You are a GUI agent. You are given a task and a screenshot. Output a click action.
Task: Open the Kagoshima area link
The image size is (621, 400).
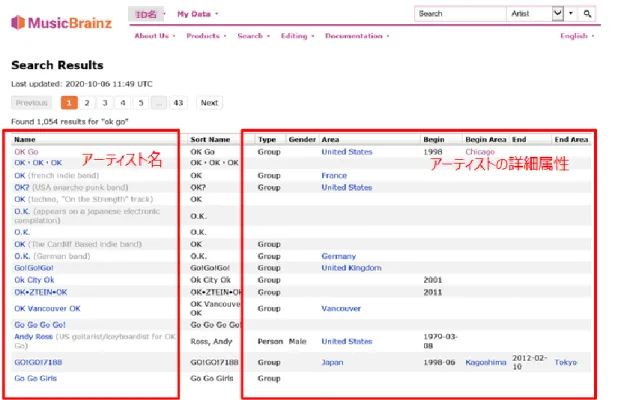486,362
